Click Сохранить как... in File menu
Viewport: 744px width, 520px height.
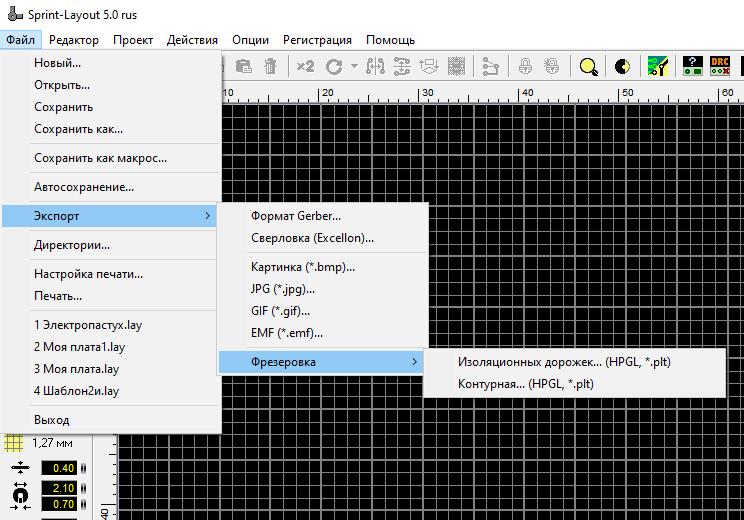tap(79, 129)
